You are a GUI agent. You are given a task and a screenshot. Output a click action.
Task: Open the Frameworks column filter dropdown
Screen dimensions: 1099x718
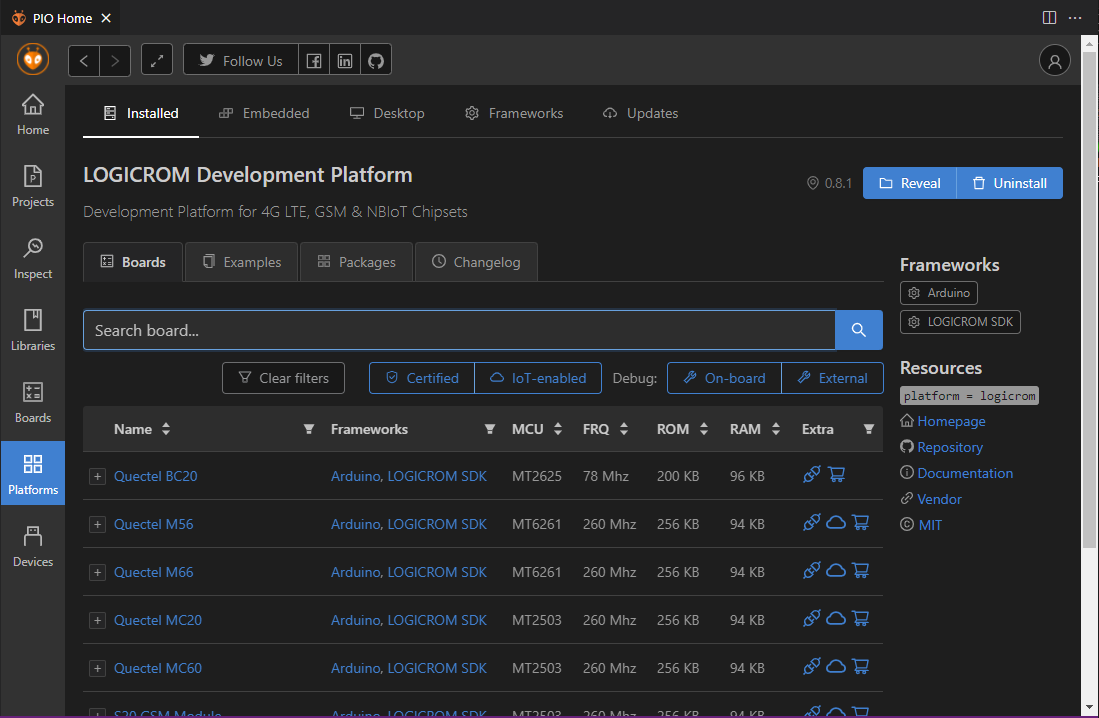[x=490, y=429]
